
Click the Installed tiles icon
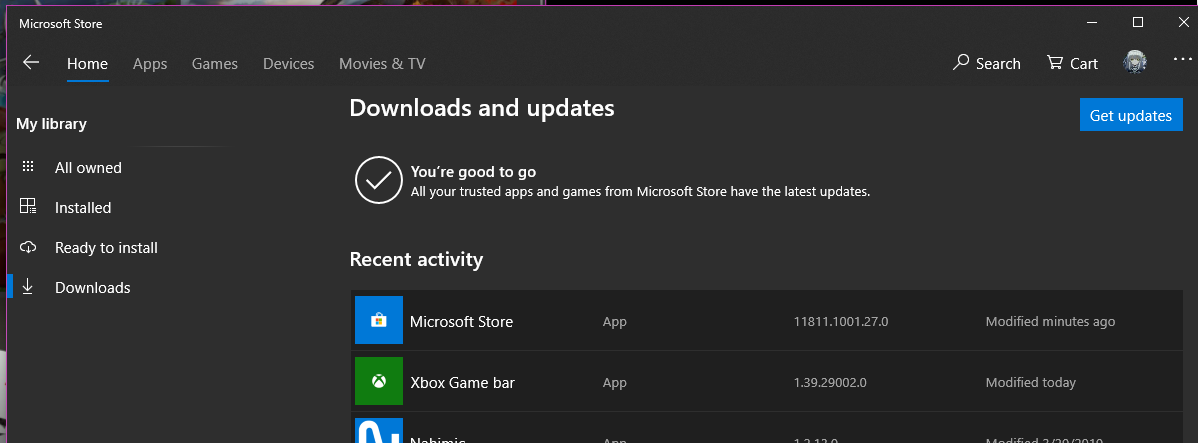pyautogui.click(x=28, y=206)
